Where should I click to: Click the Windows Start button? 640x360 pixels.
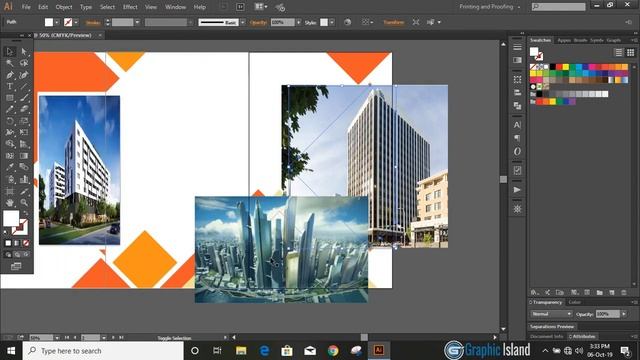pyautogui.click(x=11, y=351)
